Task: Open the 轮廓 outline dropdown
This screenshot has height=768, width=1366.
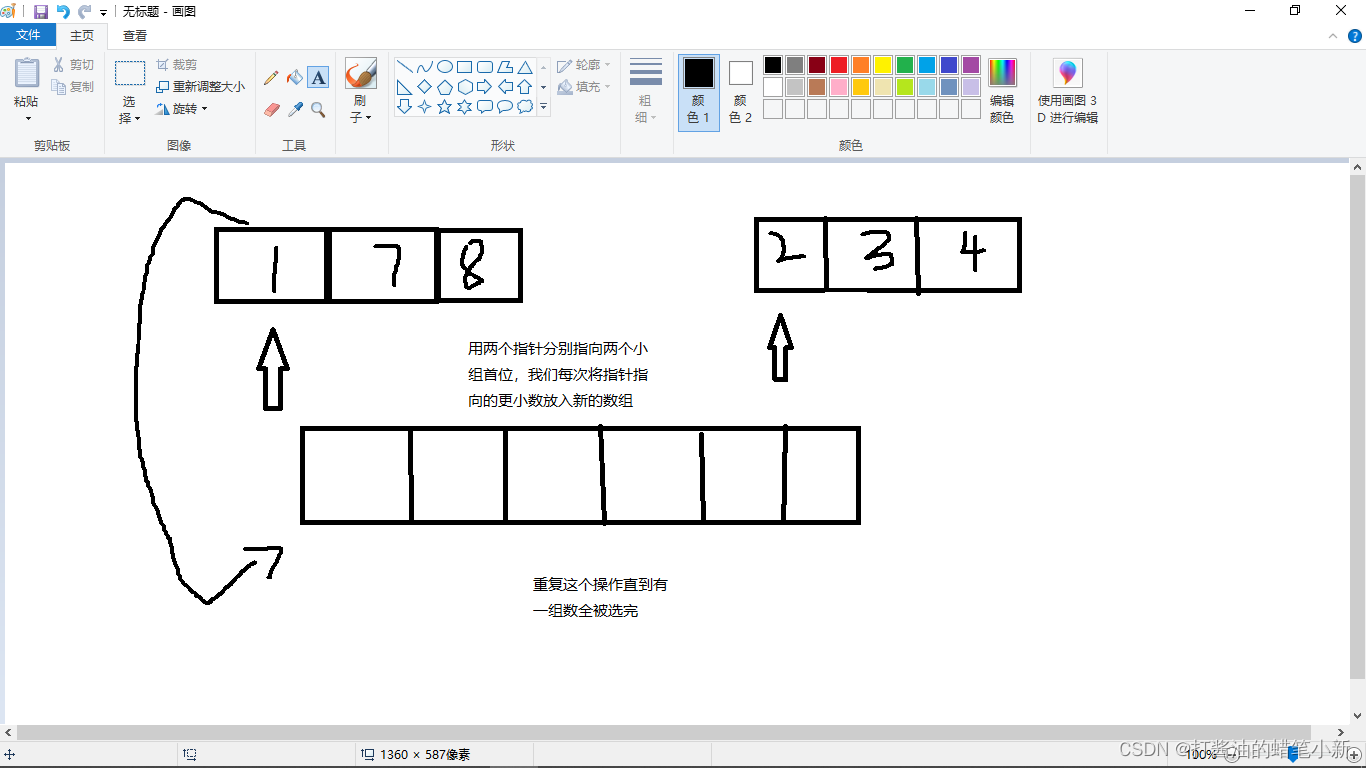Action: point(584,65)
